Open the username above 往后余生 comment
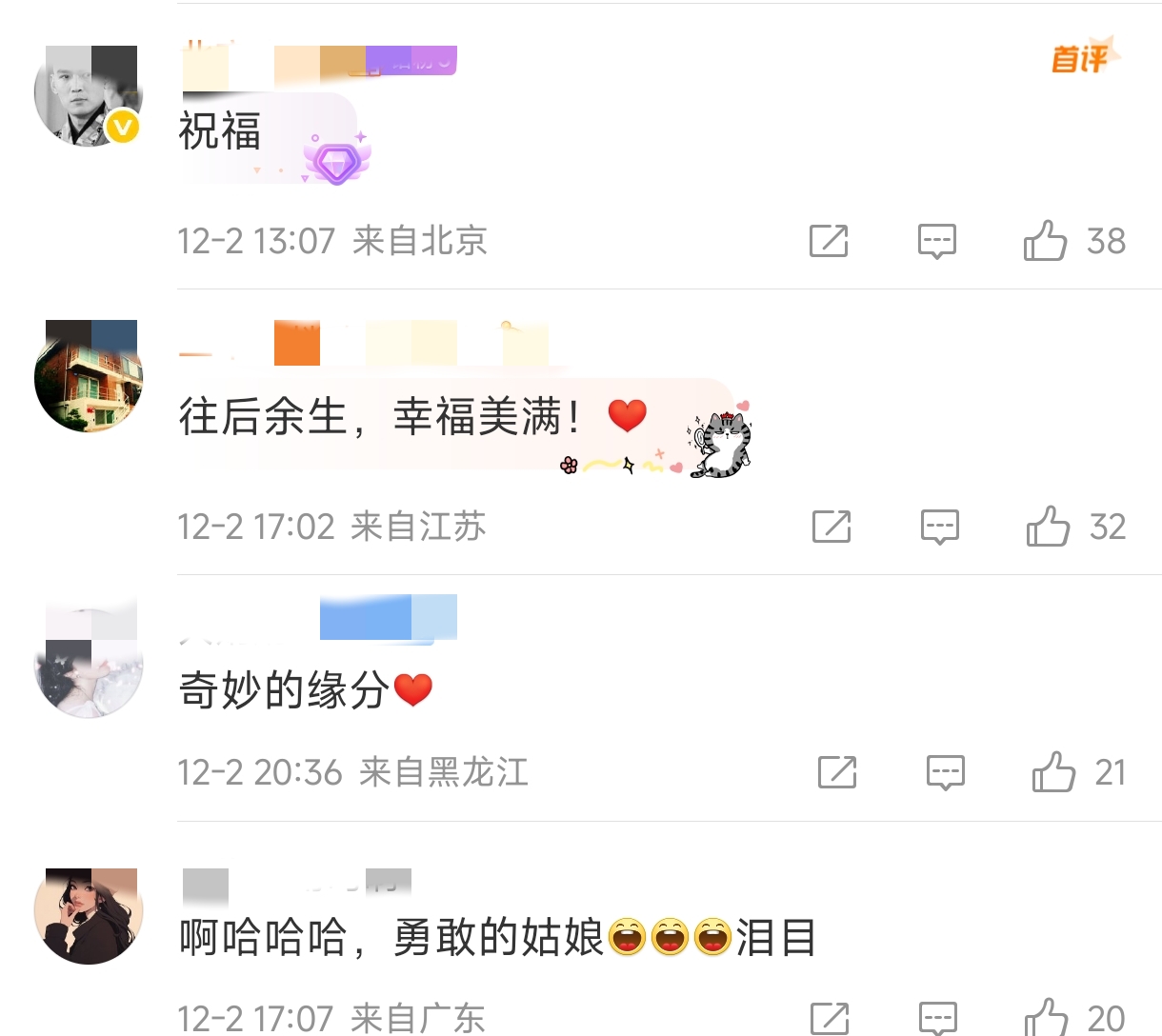This screenshot has height=1036, width=1162. click(364, 344)
